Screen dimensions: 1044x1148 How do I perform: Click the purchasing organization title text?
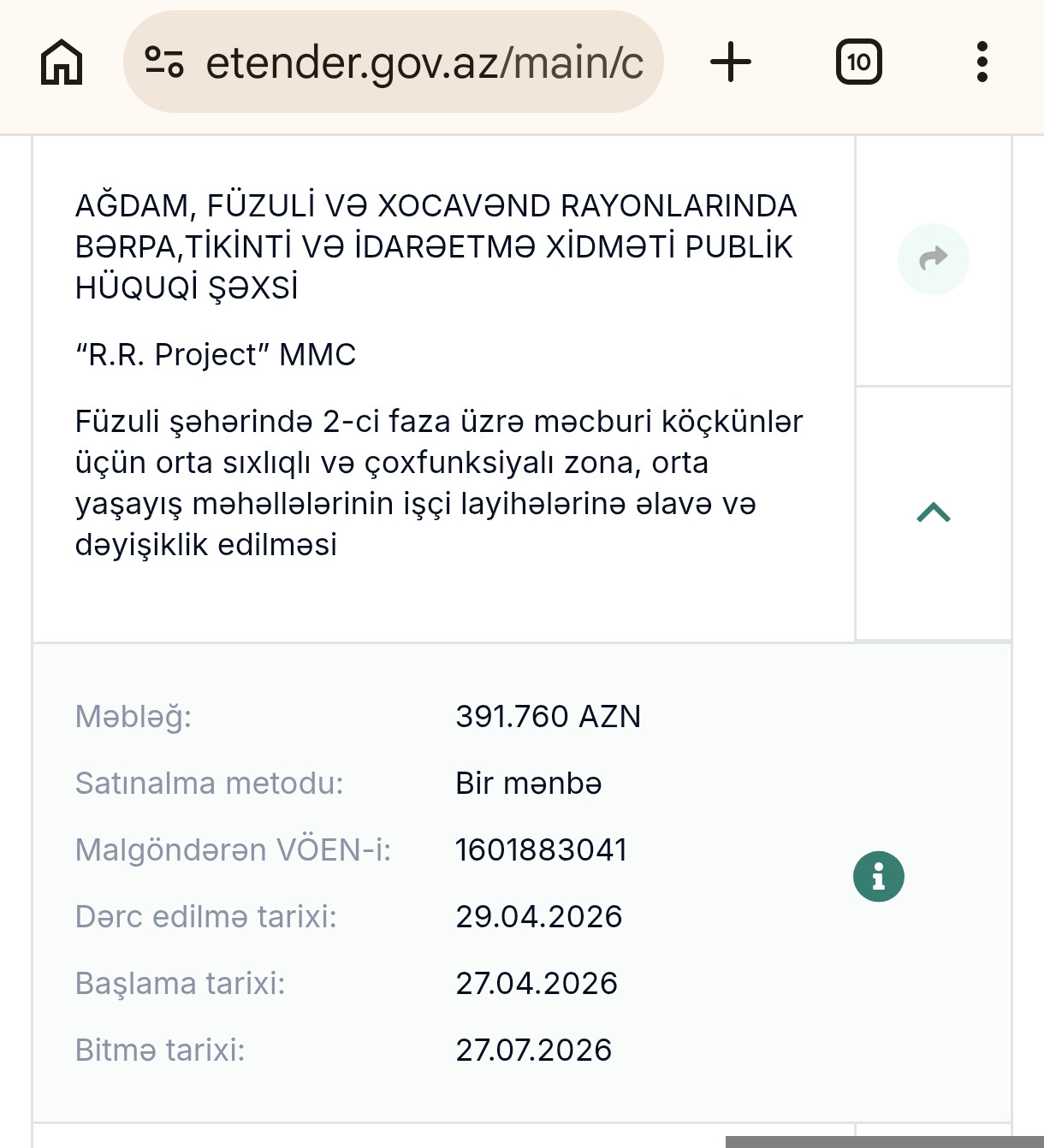tap(436, 246)
